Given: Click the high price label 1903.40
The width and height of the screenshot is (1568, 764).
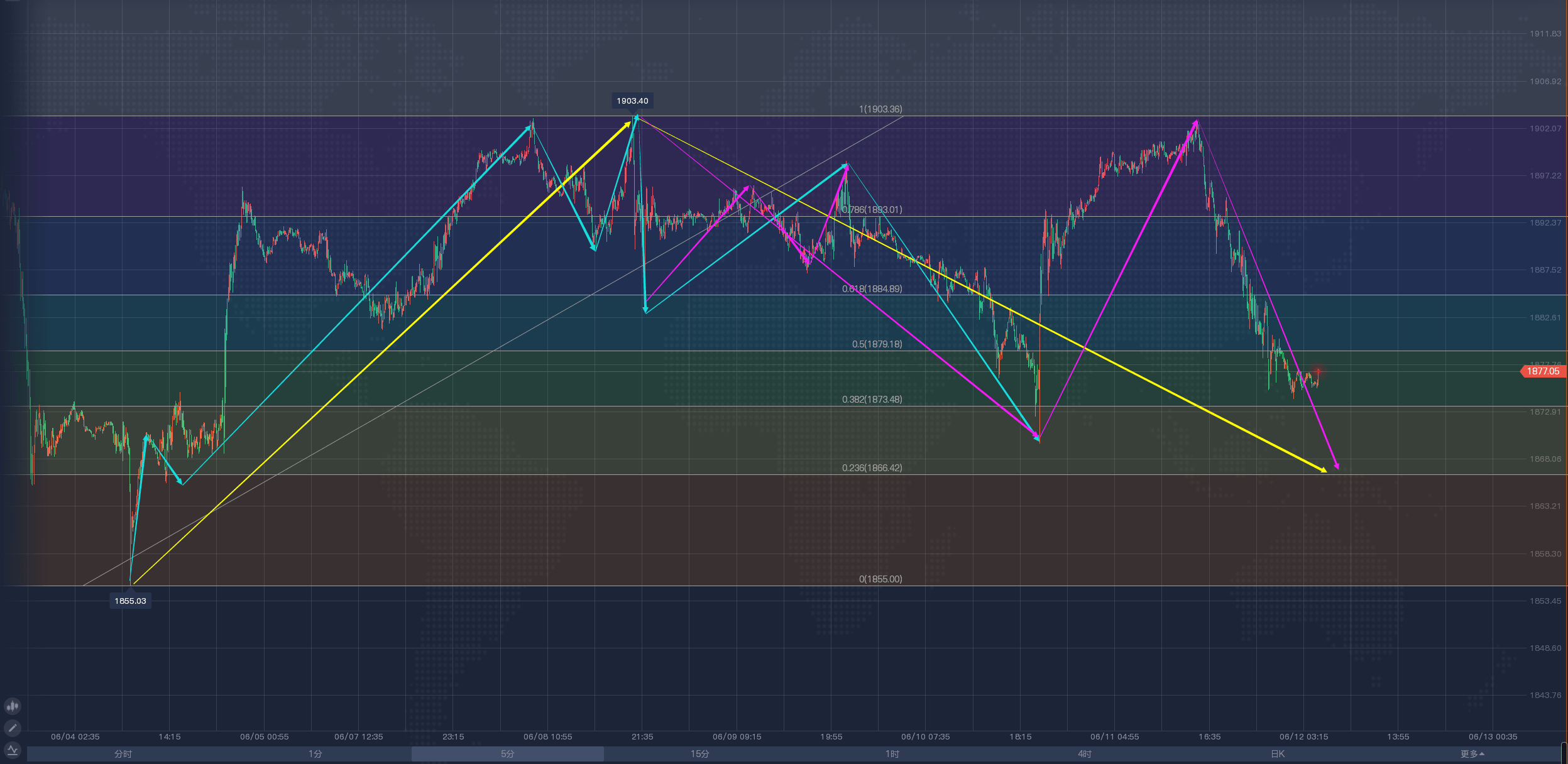Looking at the screenshot, I should [632, 101].
